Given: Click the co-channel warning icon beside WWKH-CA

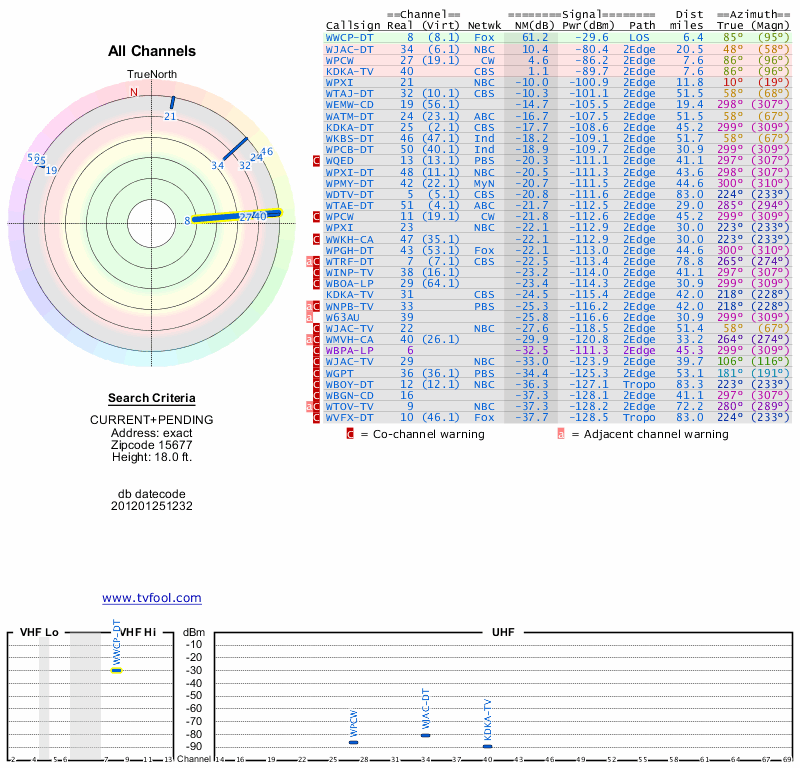Looking at the screenshot, I should 317,239.
